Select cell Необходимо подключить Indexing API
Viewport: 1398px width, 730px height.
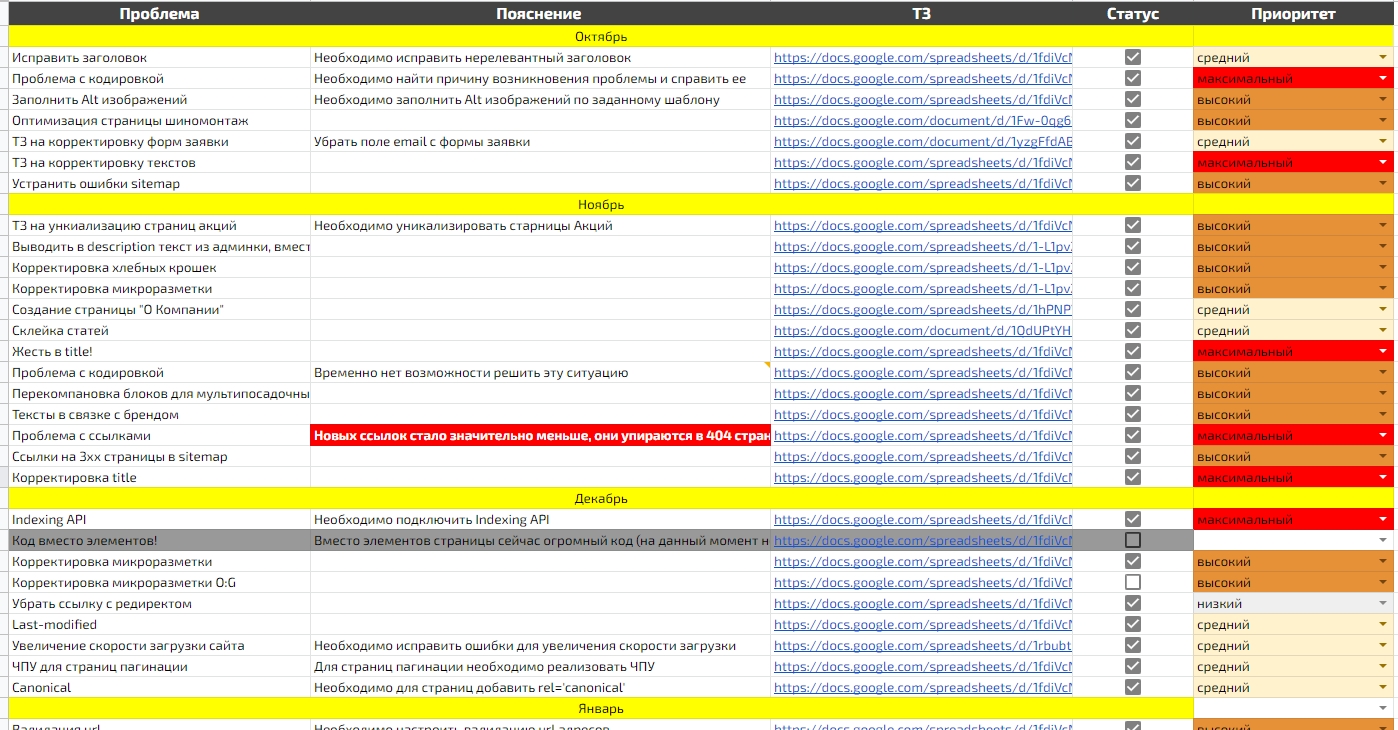tap(540, 519)
